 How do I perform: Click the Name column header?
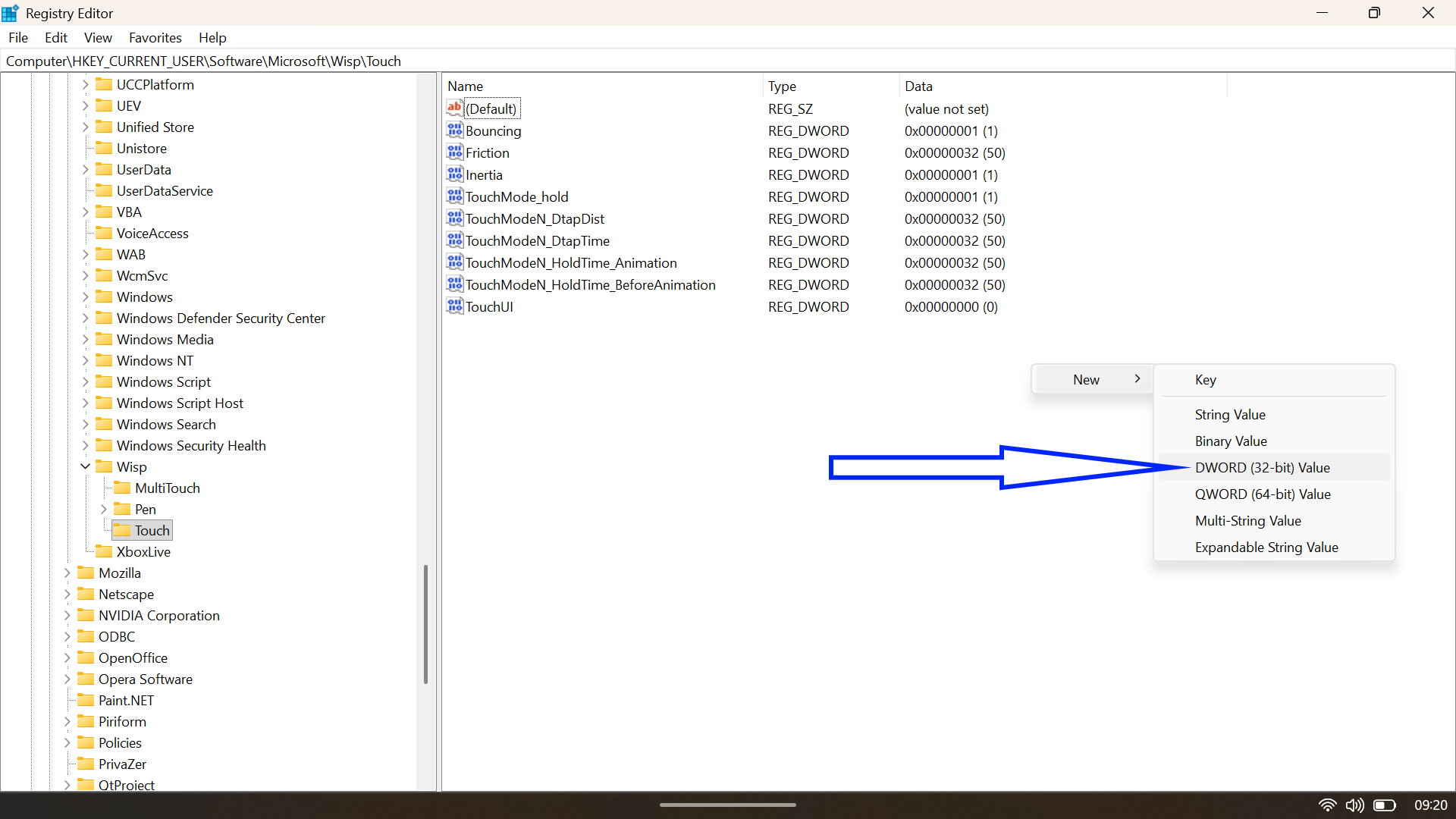point(466,86)
